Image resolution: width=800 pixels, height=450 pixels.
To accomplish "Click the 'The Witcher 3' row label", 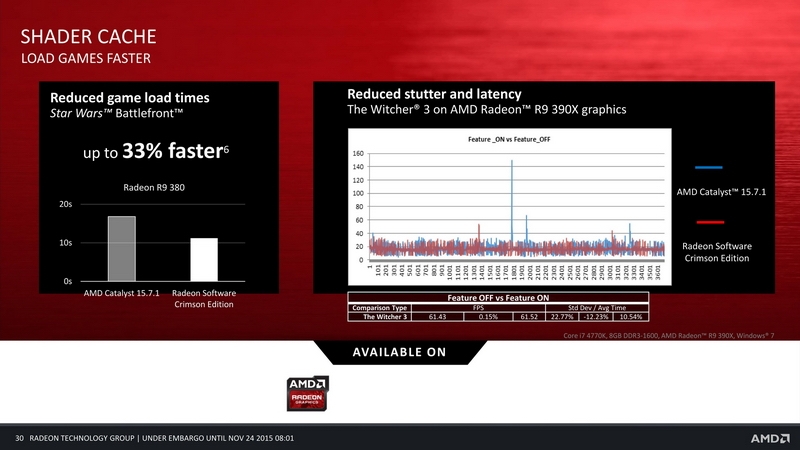I will [x=385, y=317].
